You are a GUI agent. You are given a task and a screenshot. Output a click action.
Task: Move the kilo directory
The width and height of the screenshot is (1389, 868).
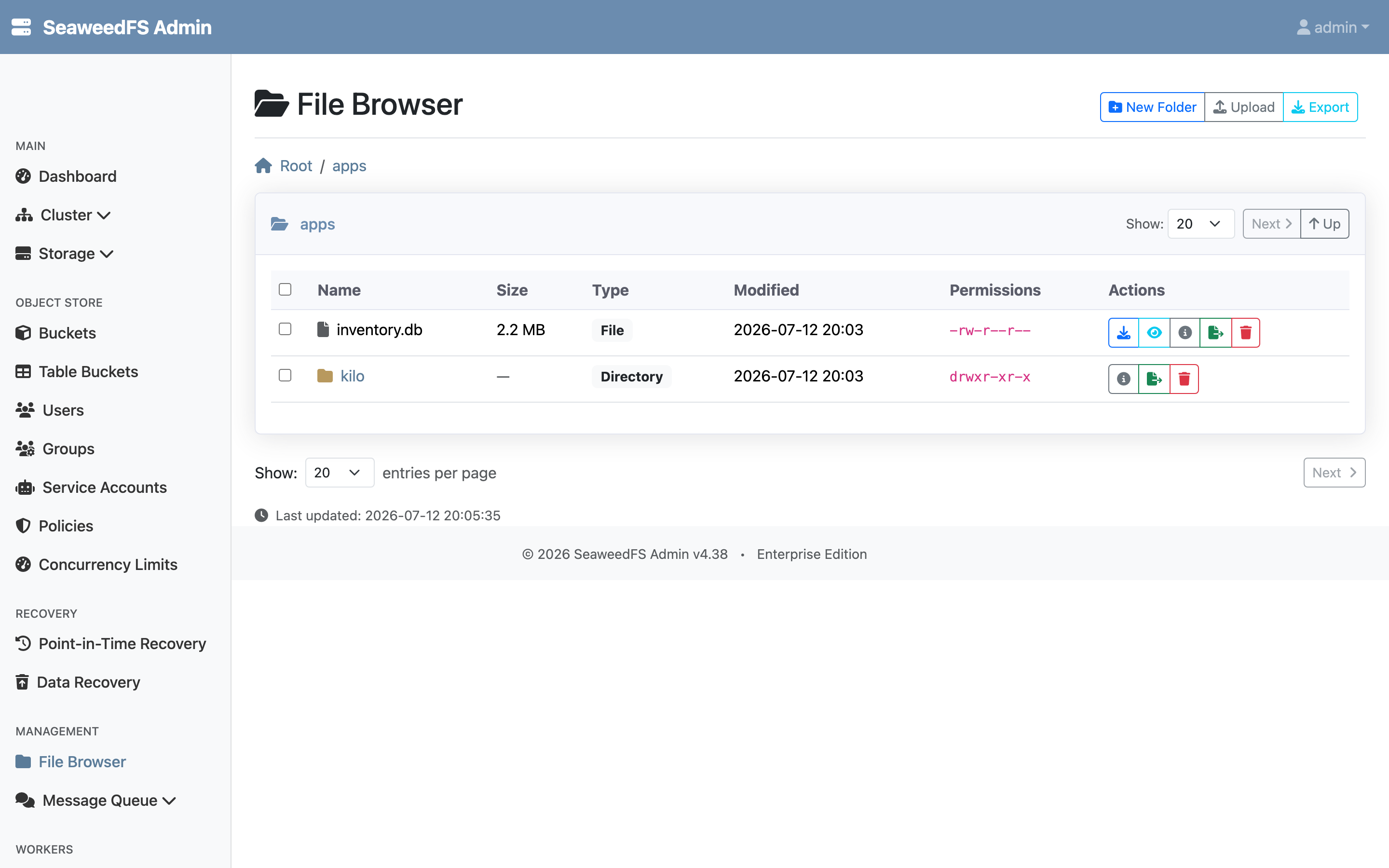coord(1154,379)
